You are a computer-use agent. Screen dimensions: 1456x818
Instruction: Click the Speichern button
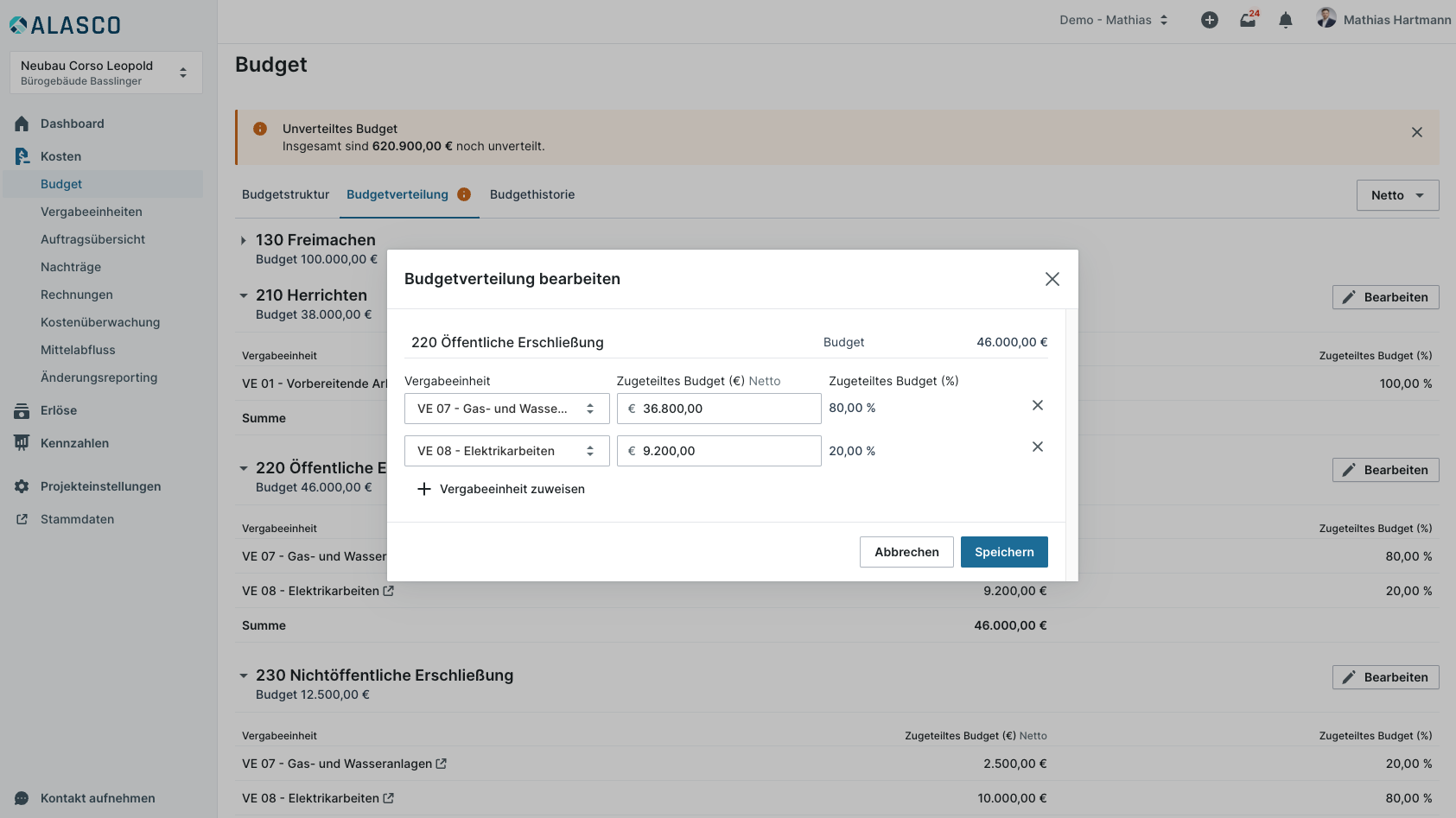click(x=1003, y=552)
